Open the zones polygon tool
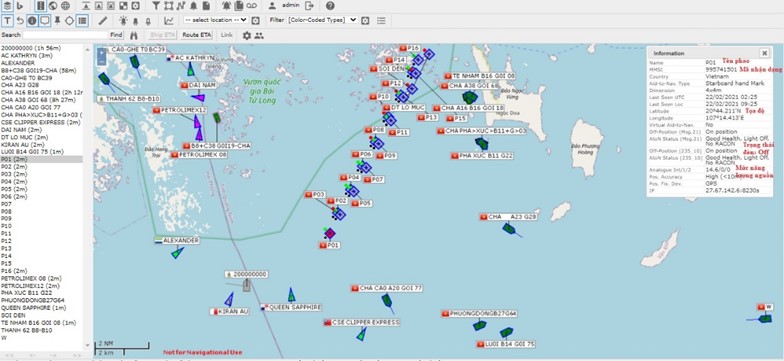Image resolution: width=784 pixels, height=361 pixels. coord(168,6)
